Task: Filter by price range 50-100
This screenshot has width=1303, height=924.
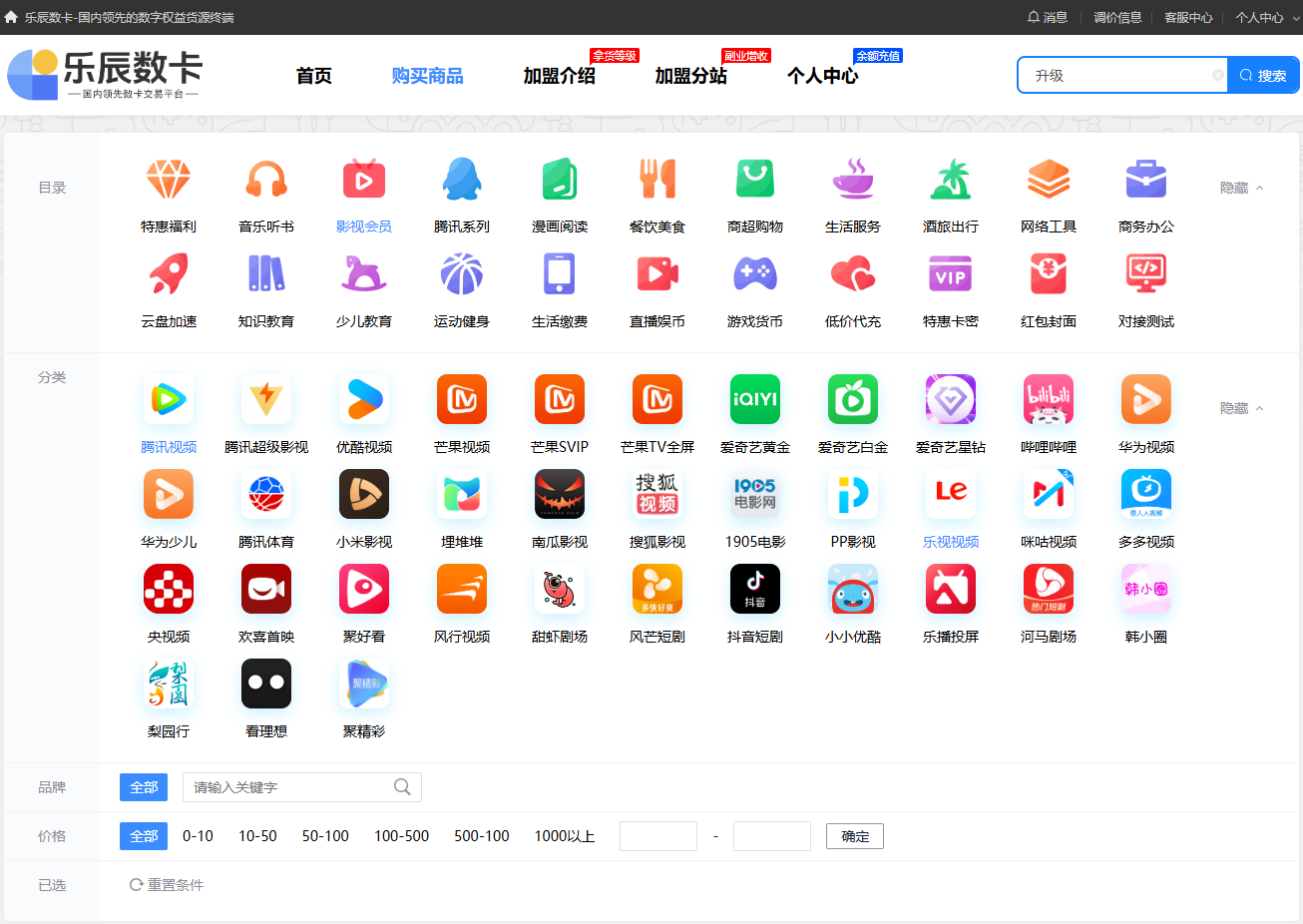Action: click(325, 836)
